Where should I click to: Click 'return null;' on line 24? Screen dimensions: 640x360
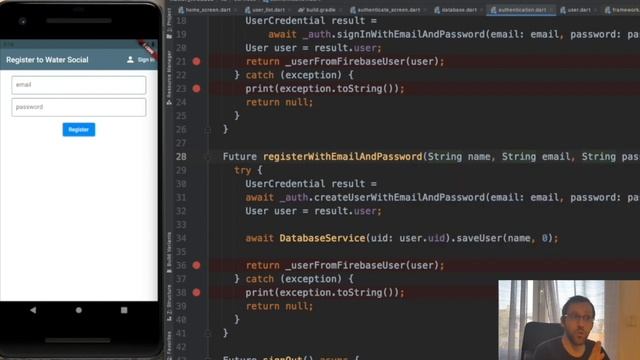coord(279,102)
